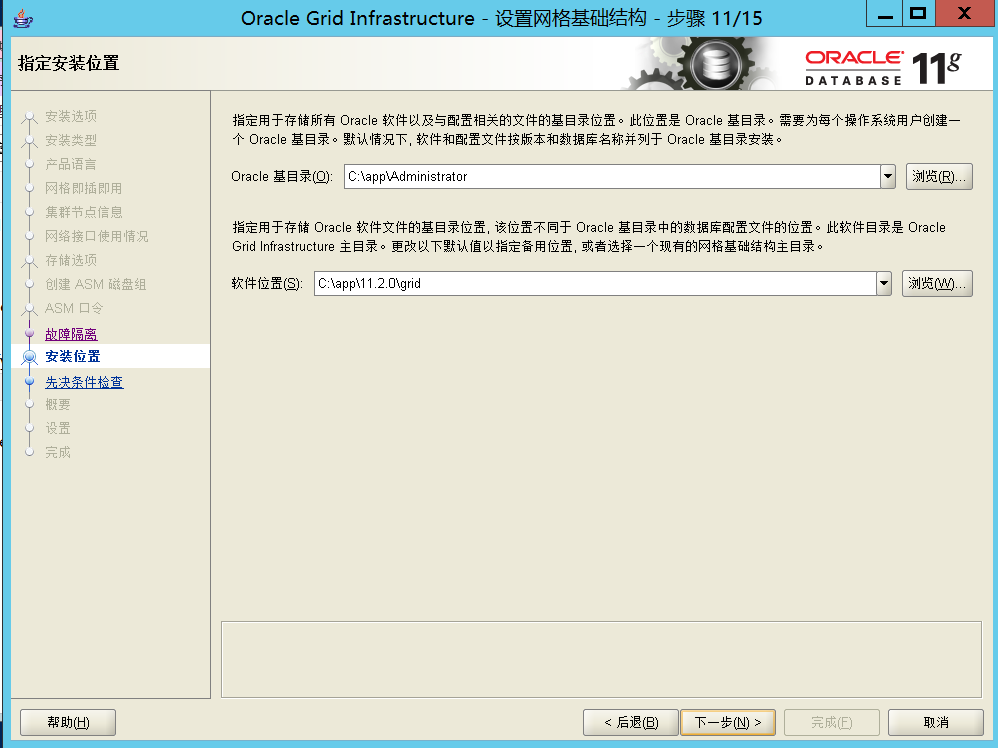Open the 先决条件检查 step link
998x748 pixels.
coord(84,382)
